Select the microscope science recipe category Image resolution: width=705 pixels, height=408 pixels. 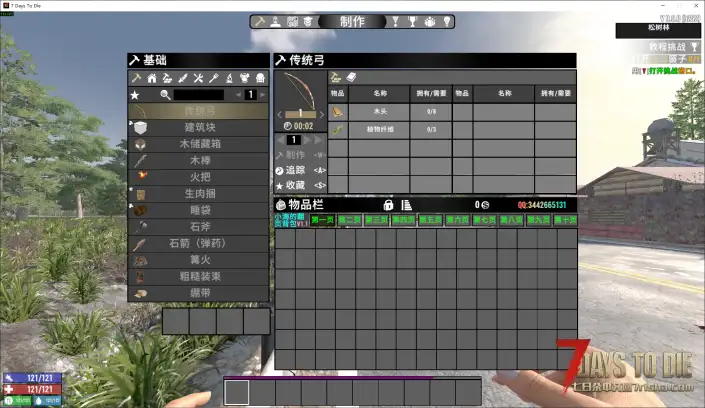point(229,78)
